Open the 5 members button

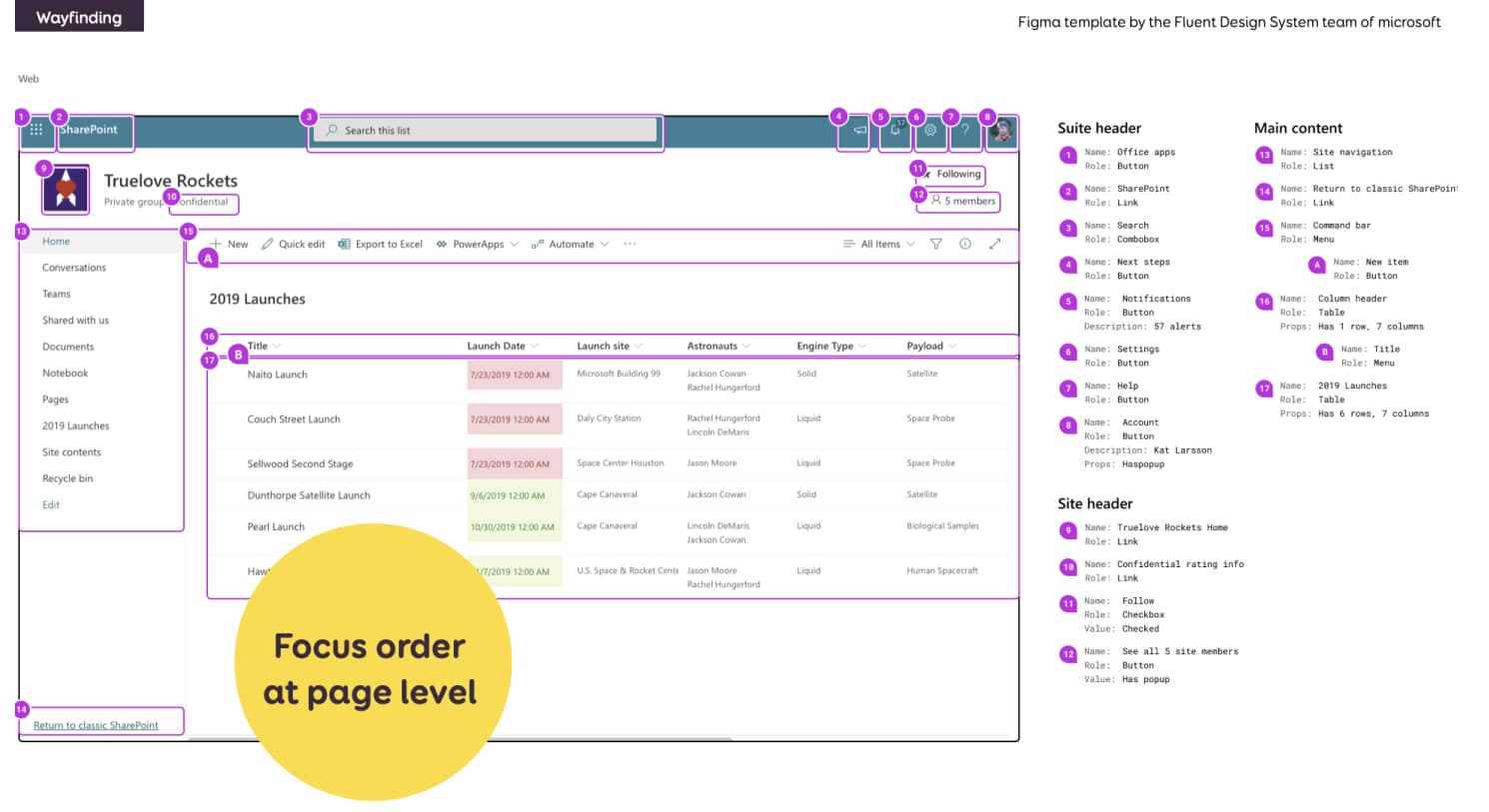coord(963,201)
